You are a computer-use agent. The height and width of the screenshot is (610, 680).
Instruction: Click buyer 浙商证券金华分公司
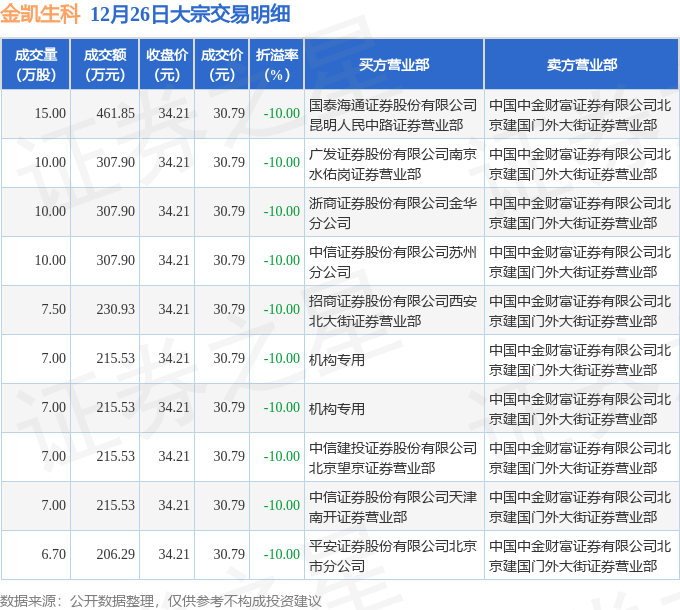[393, 213]
